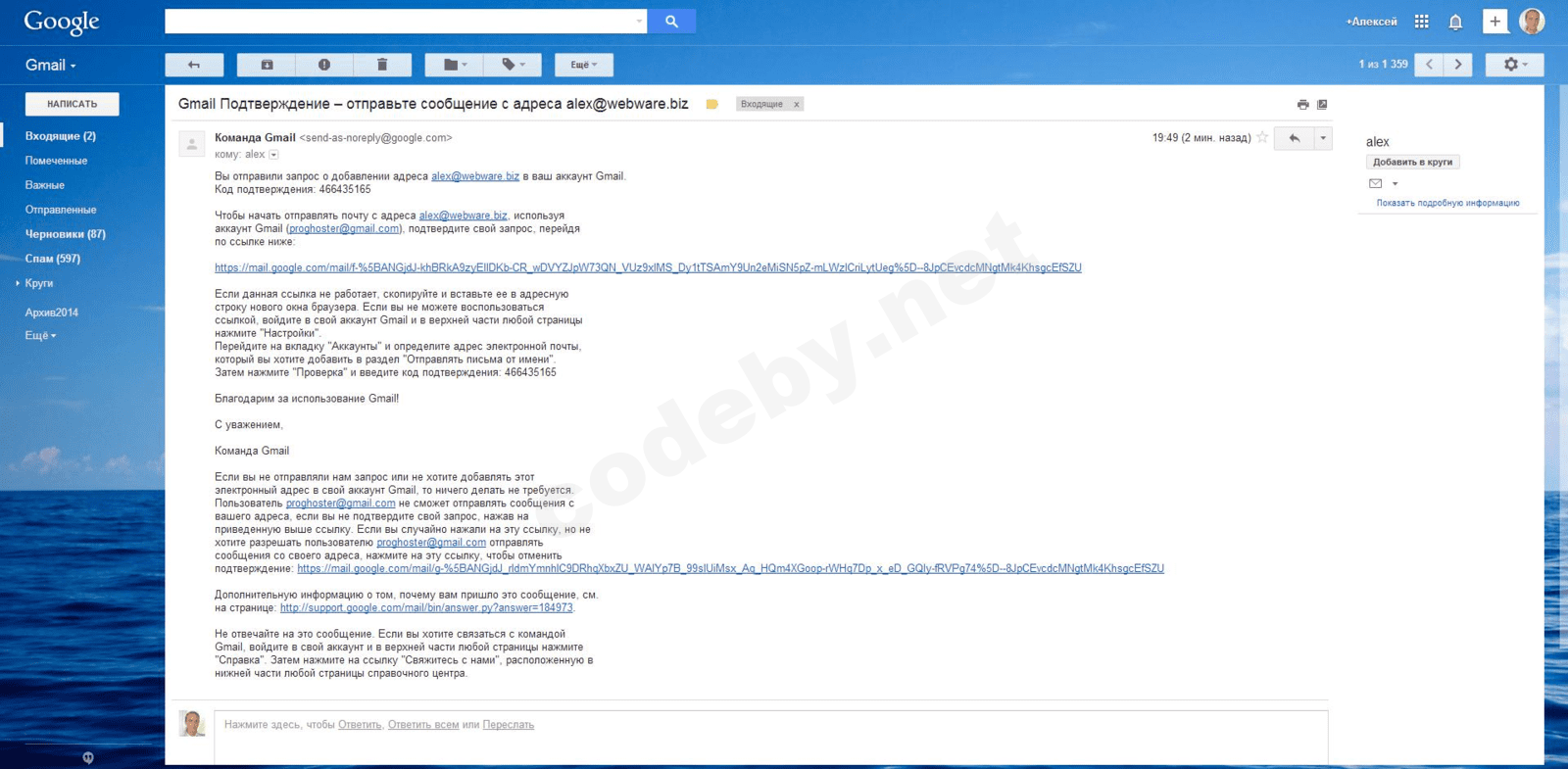Screen dimensions: 1568x769
Task: Expand the Круги section
Action: click(x=18, y=283)
